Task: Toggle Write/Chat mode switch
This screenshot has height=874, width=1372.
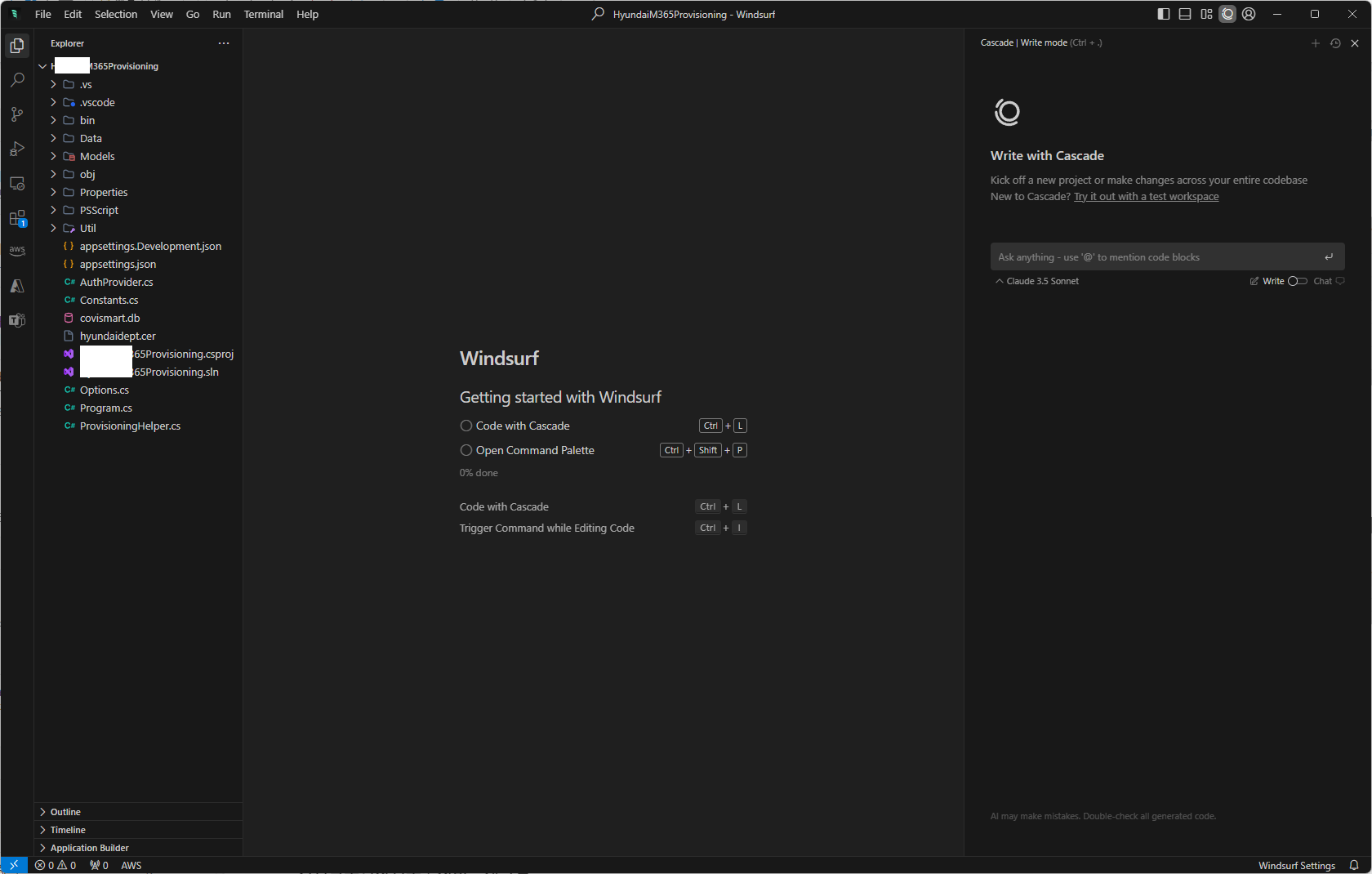Action: coord(1298,281)
